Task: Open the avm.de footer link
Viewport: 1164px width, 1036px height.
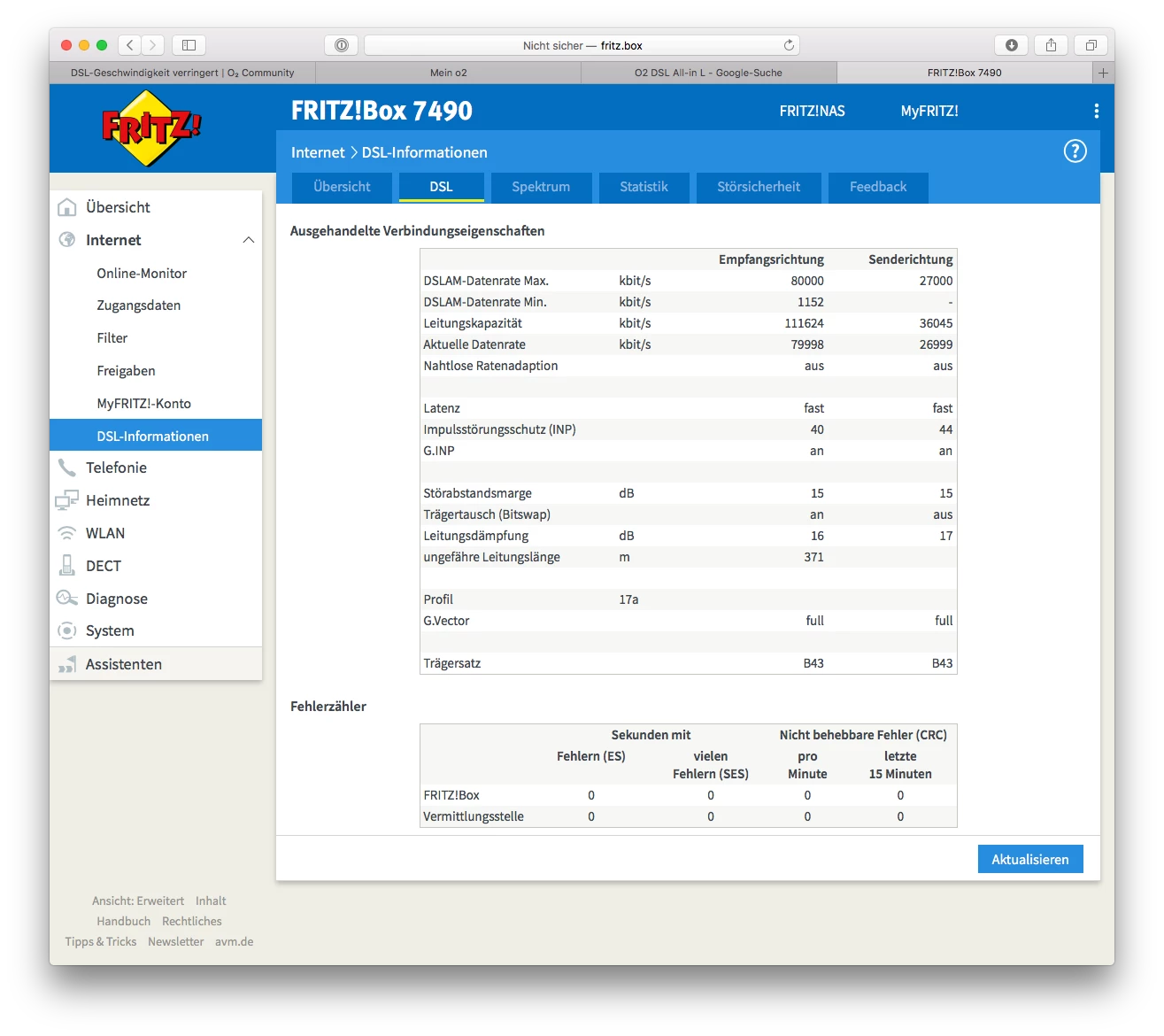Action: [x=235, y=941]
